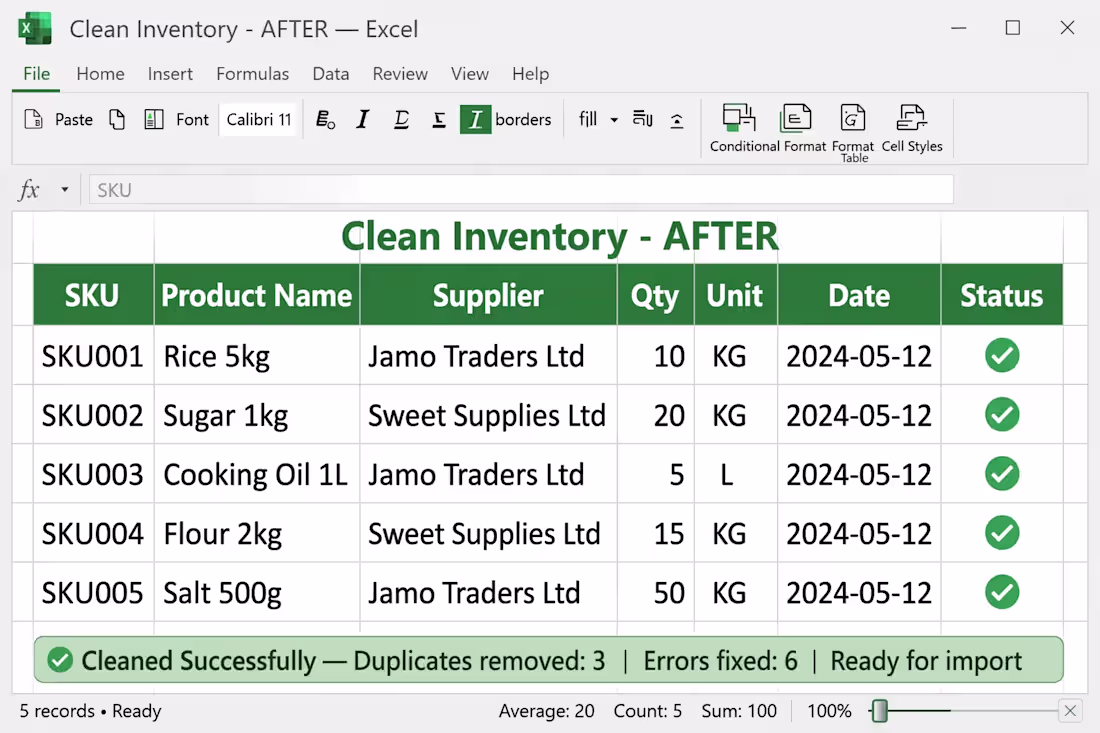Select the cell Cooking Oil 1L
Viewport: 1100px width, 733px height.
click(257, 473)
